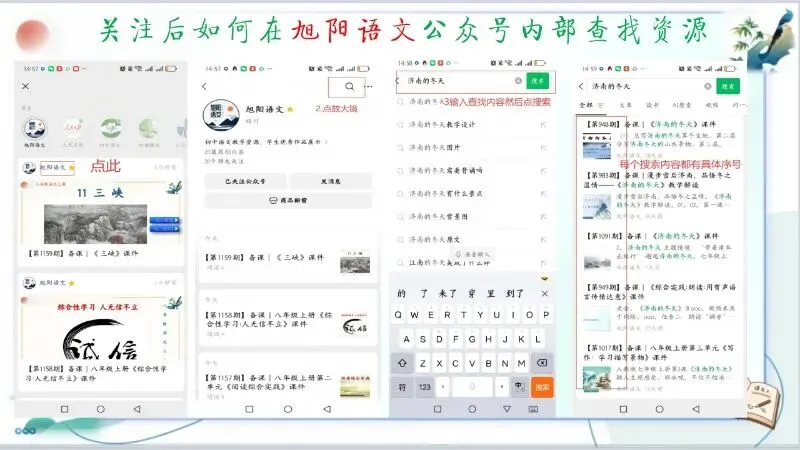
Task: Select suggestion 济南的冬天原文
Action: coord(434,239)
